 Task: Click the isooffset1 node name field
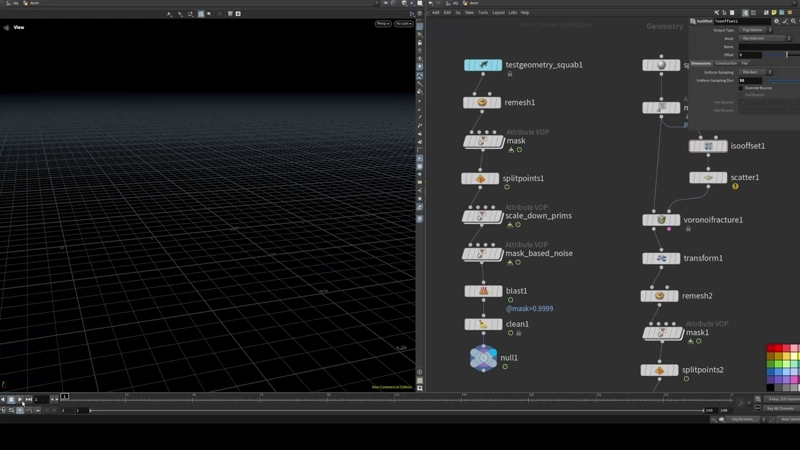(741, 21)
